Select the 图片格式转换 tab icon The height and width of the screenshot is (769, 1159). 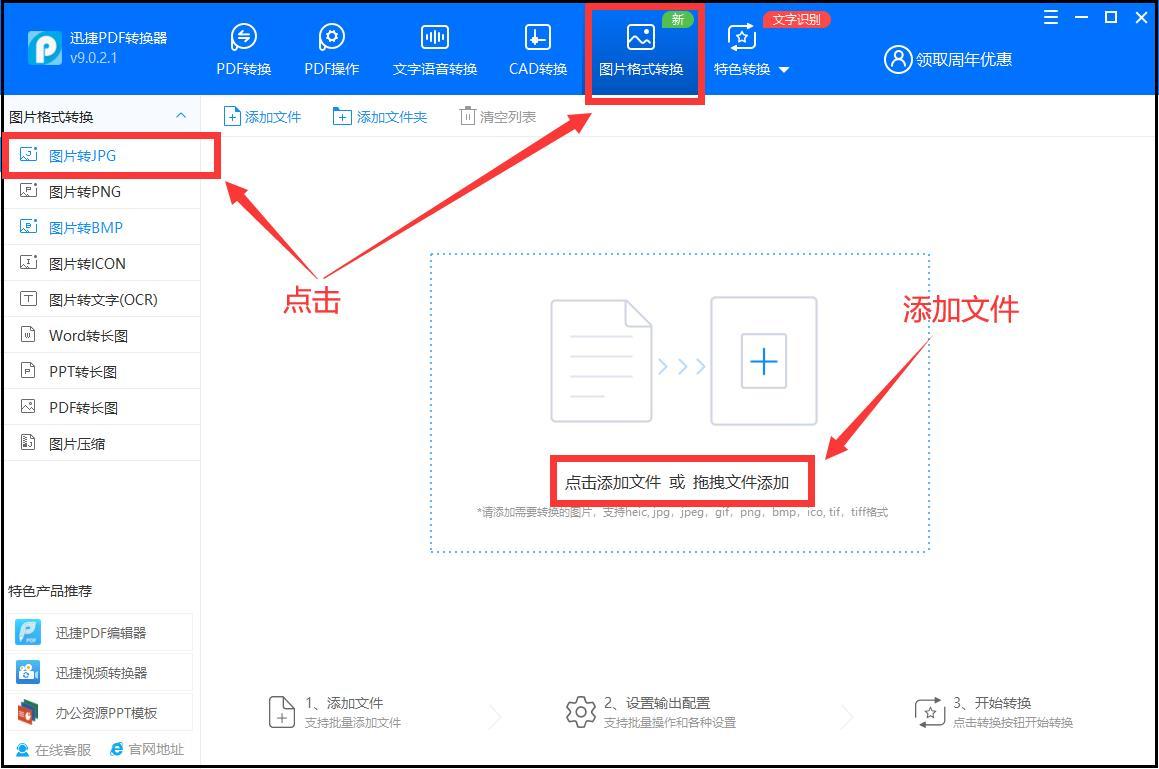643,45
